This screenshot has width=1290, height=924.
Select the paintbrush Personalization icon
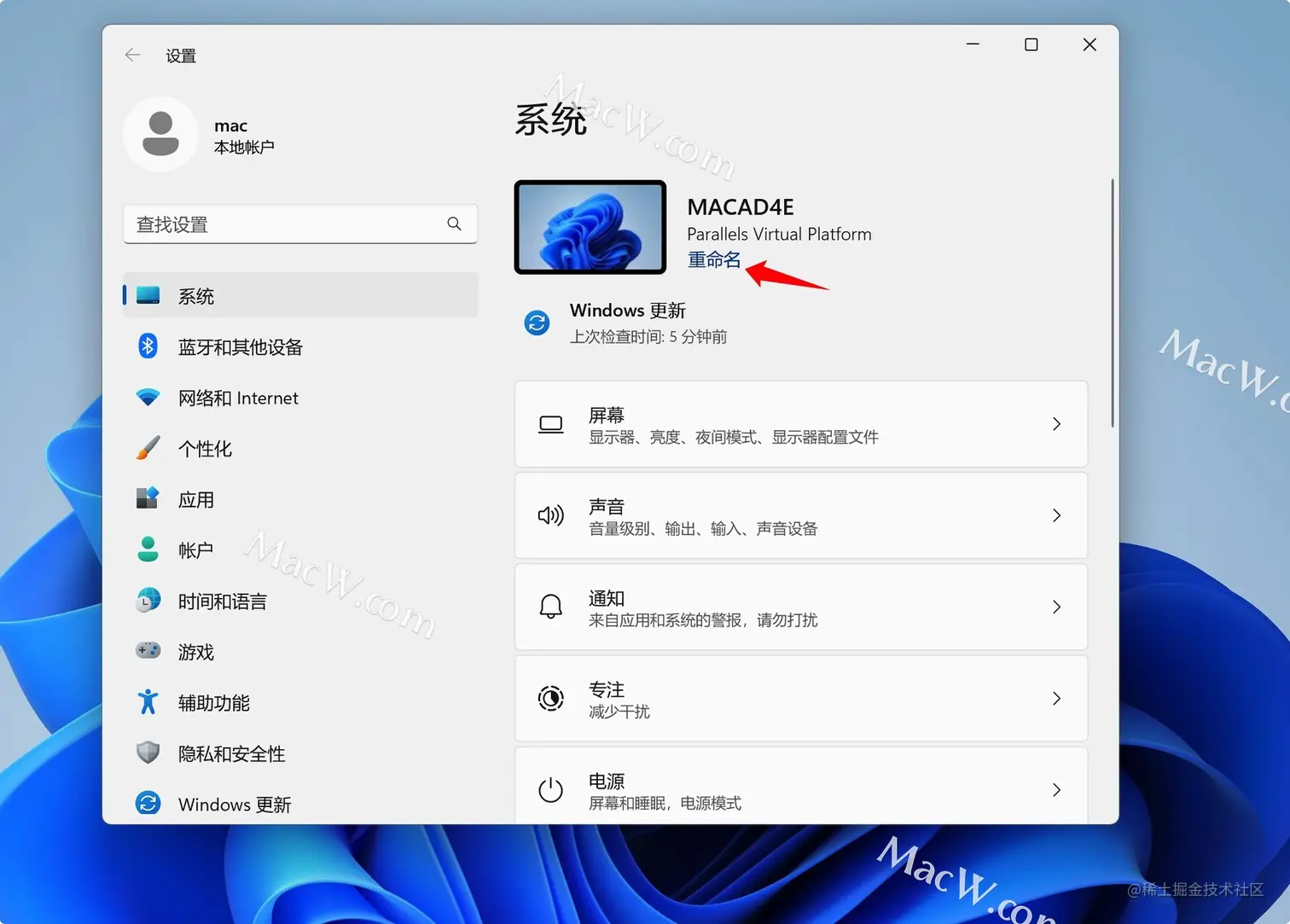(148, 448)
